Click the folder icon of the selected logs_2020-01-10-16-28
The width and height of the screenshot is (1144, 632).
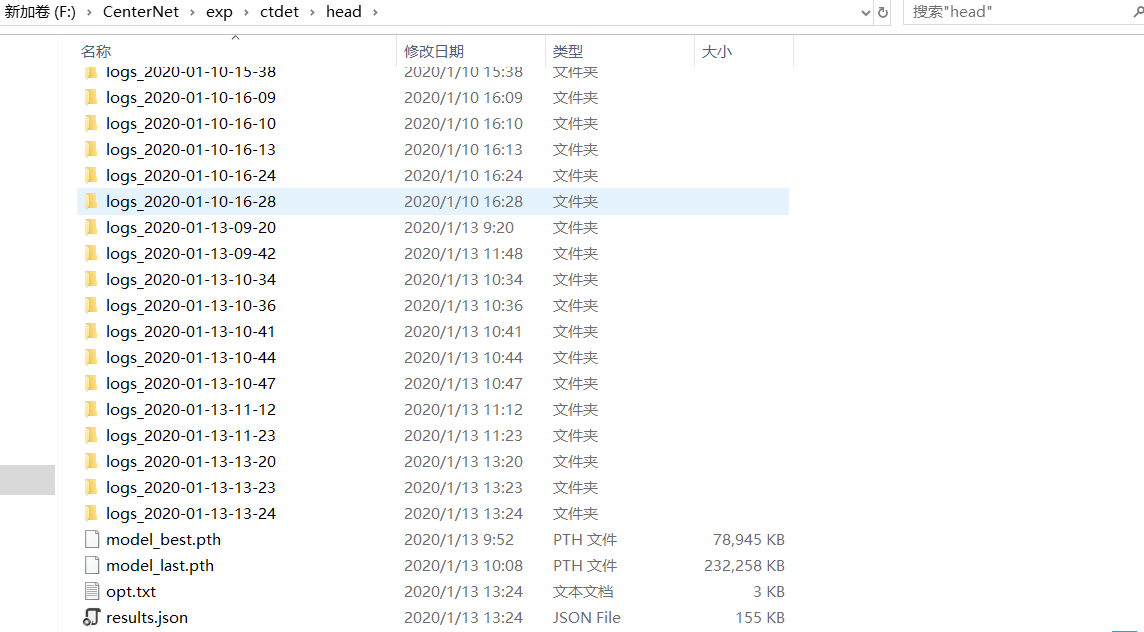92,201
